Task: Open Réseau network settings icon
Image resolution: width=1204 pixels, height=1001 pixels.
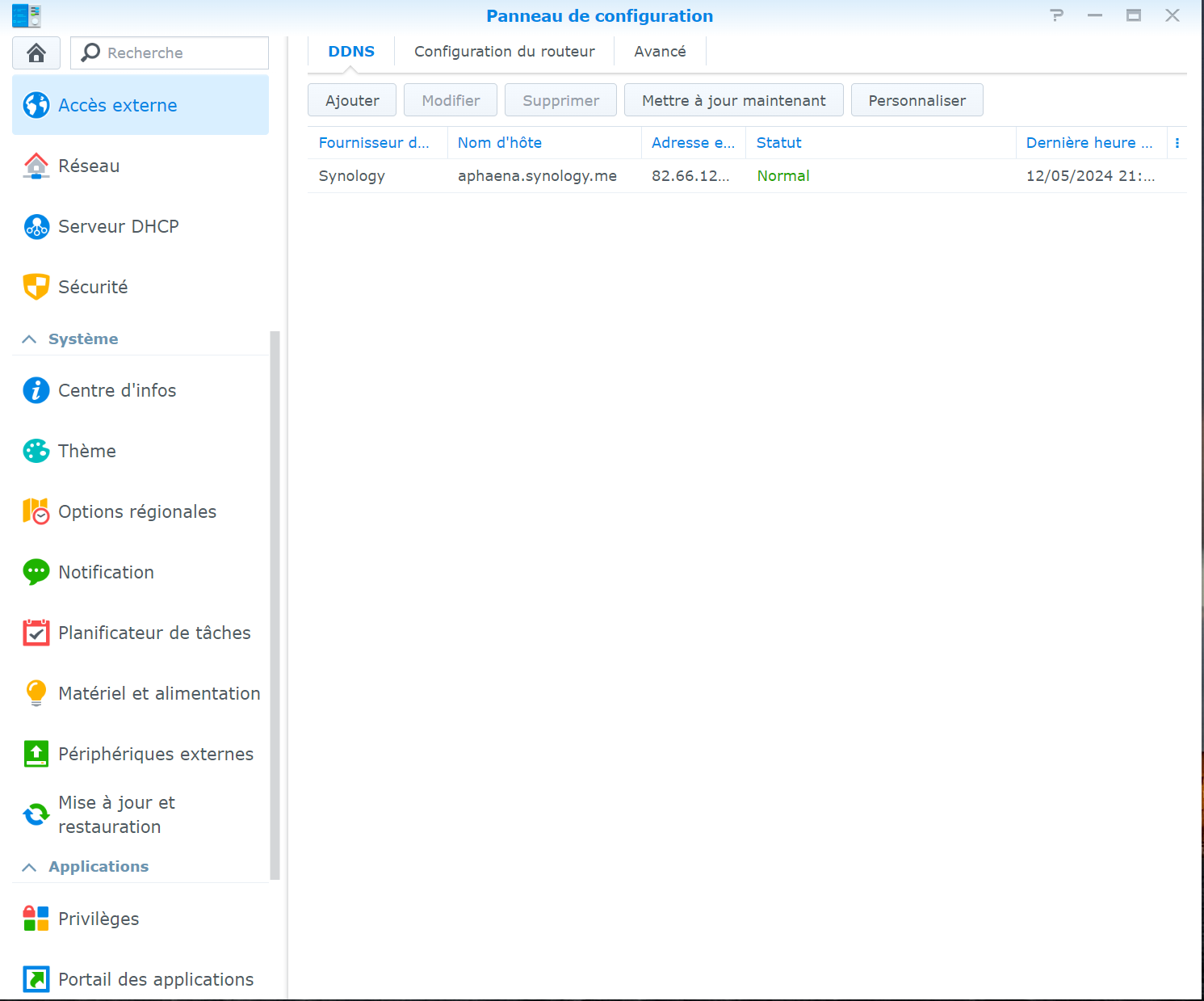Action: tap(36, 166)
